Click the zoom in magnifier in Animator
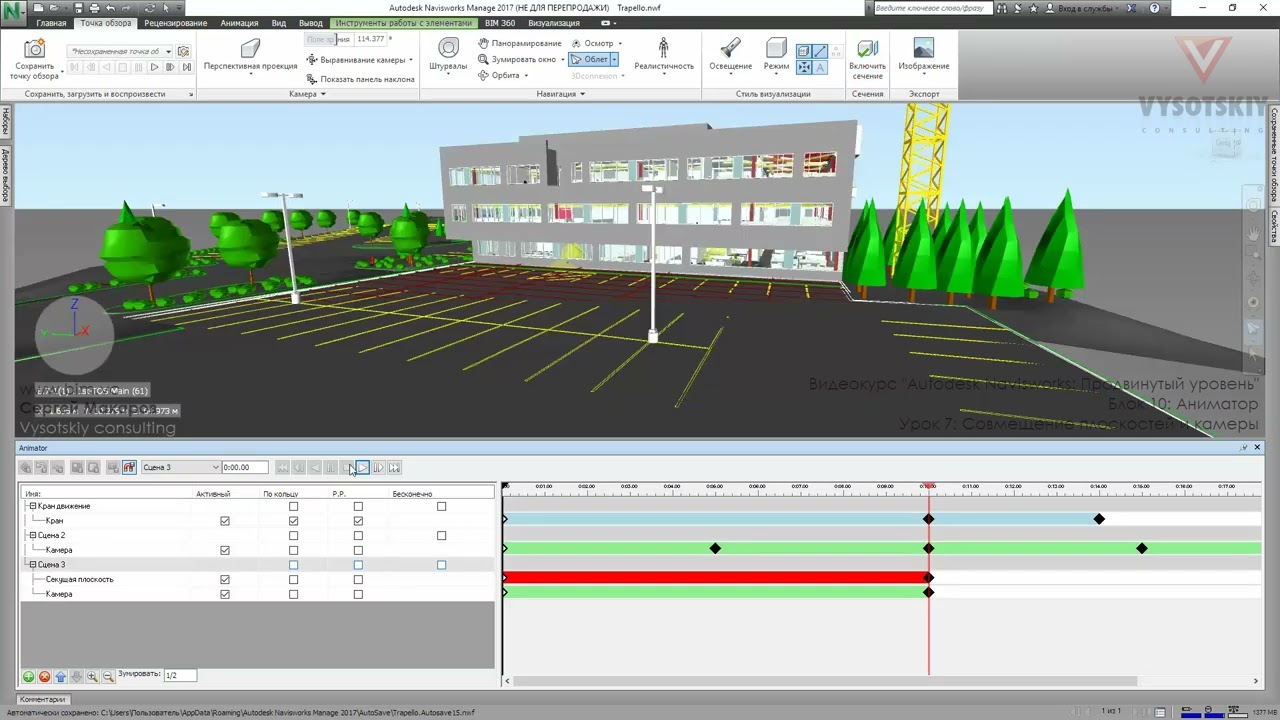The height and width of the screenshot is (720, 1280). pyautogui.click(x=92, y=677)
